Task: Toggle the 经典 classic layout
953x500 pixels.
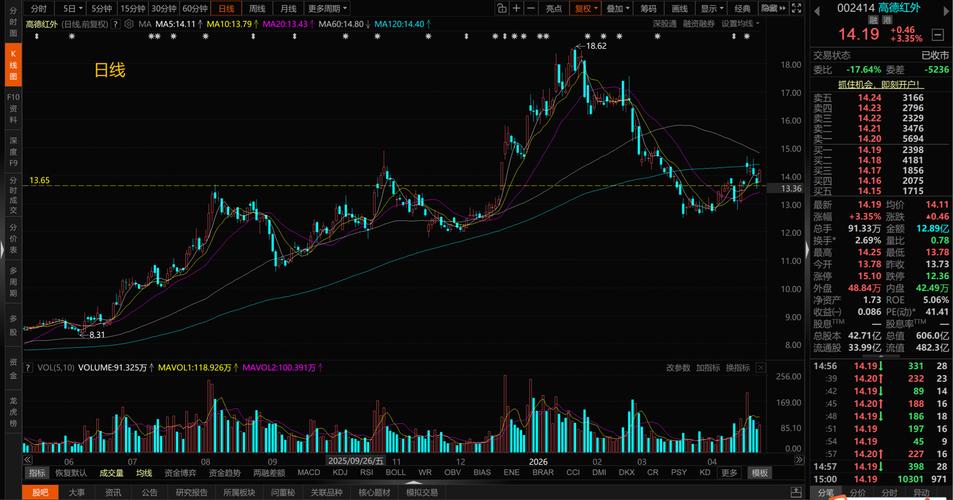Action: tap(743, 9)
